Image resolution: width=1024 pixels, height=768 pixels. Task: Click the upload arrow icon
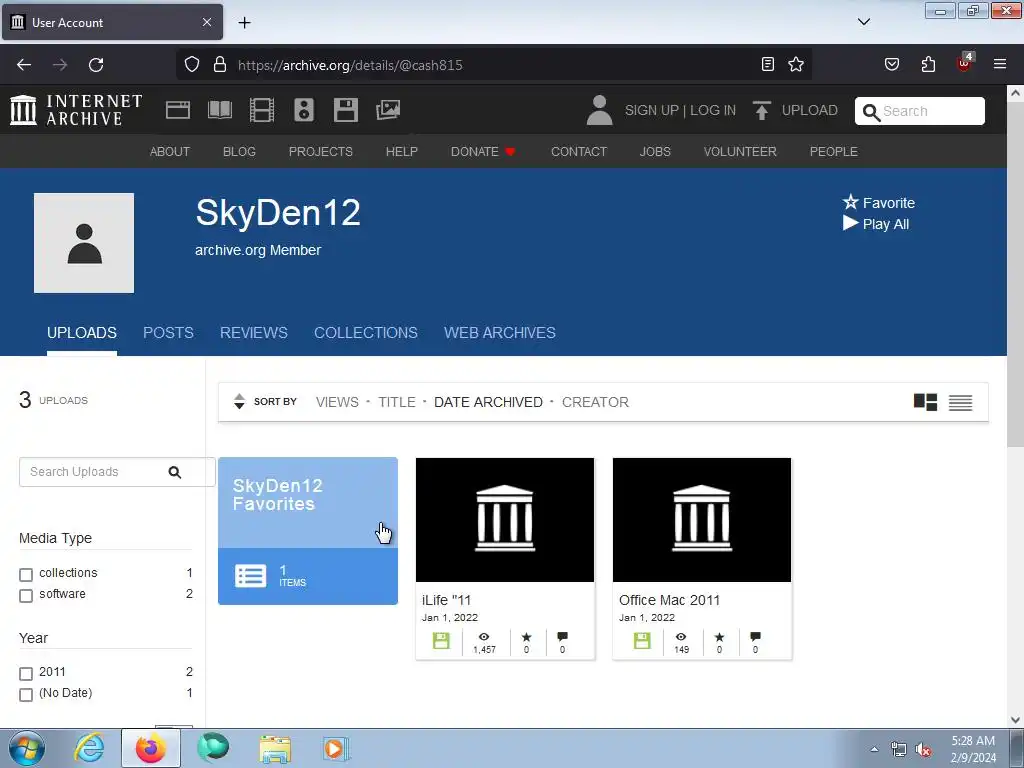click(x=761, y=110)
